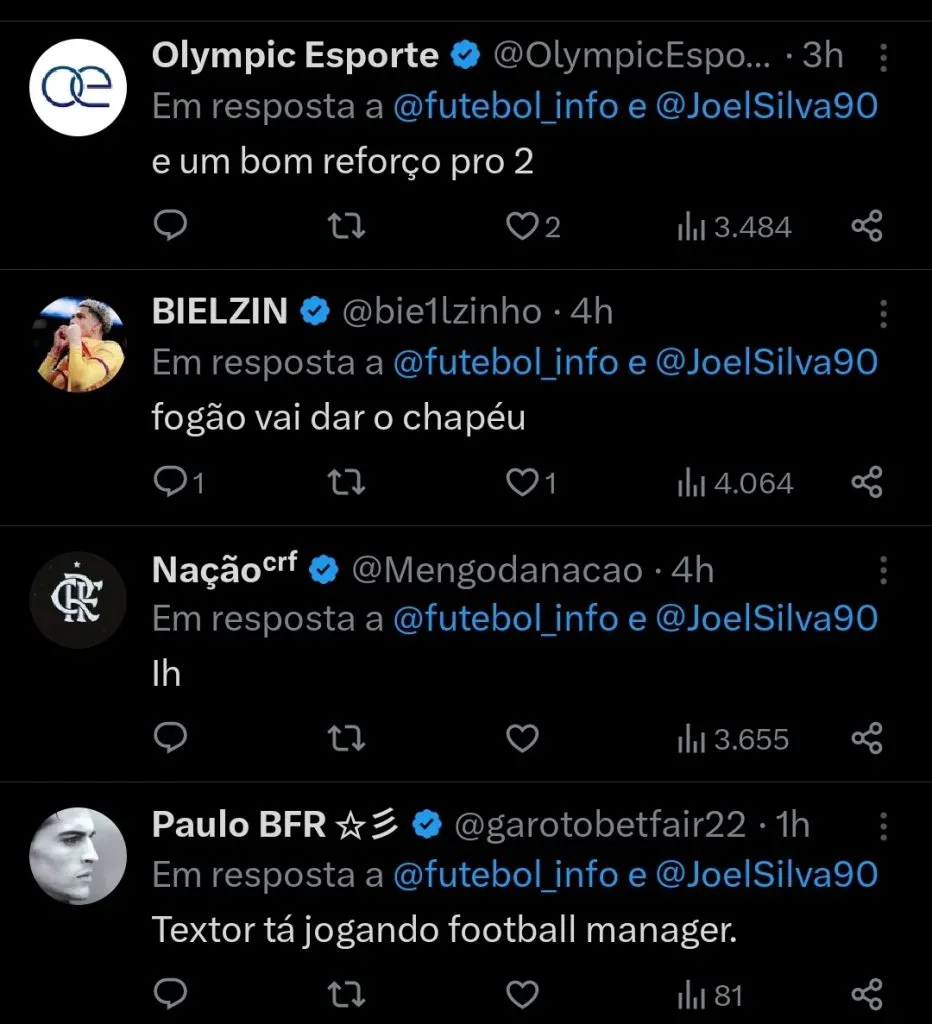Retweet Paulo BFR's Textor tweet
This screenshot has height=1024, width=932.
(x=347, y=995)
